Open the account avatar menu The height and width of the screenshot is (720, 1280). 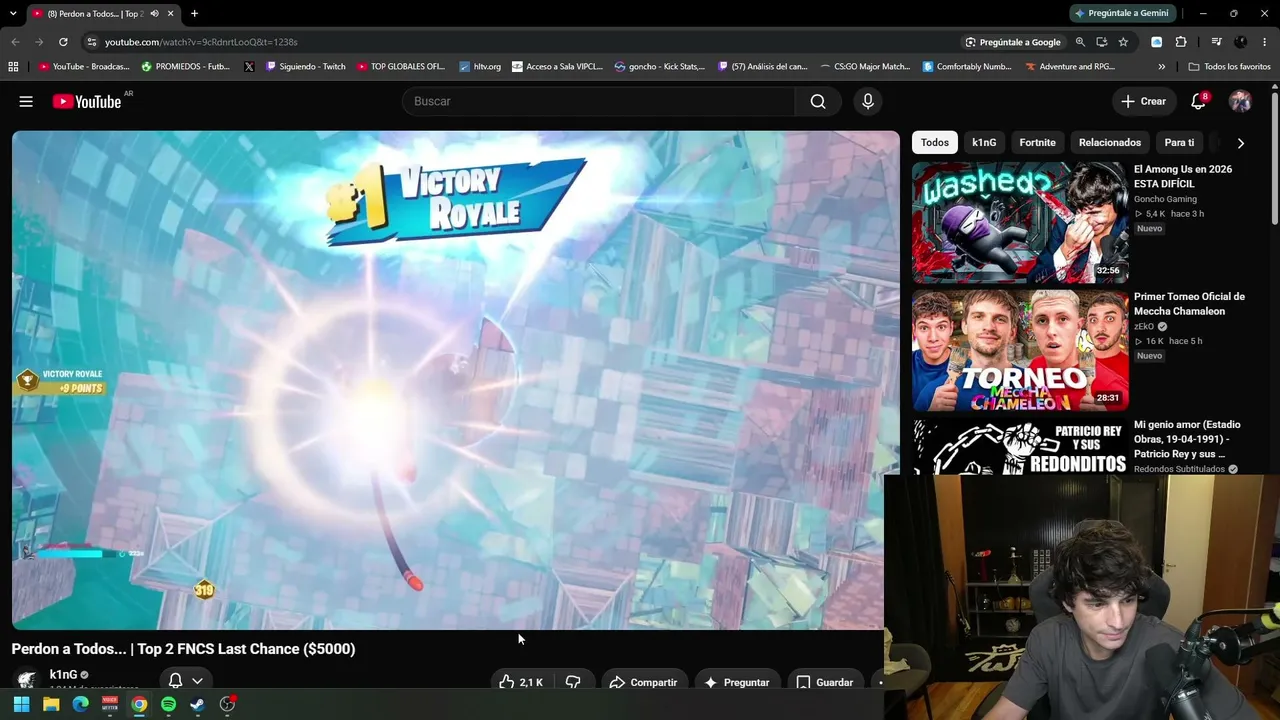[1240, 101]
